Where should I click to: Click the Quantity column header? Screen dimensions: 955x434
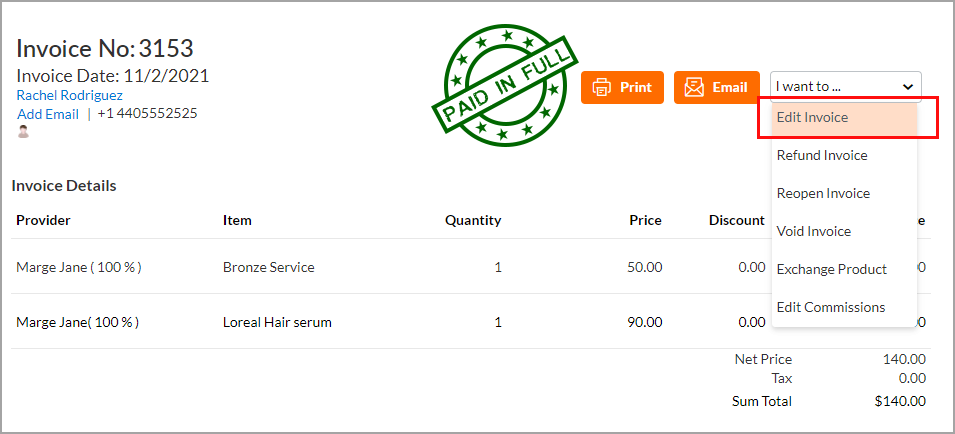point(473,220)
